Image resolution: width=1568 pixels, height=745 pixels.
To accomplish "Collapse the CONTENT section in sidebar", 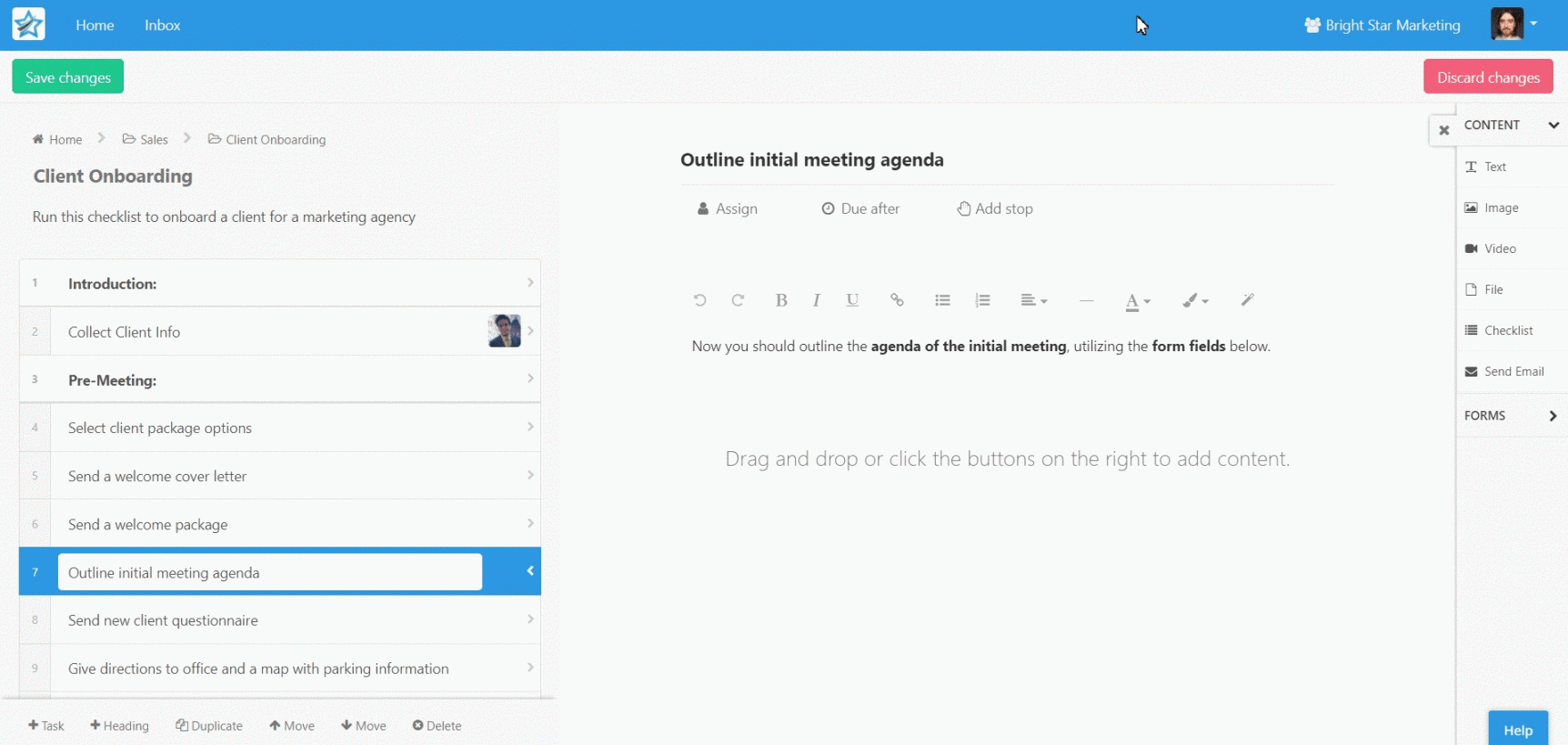I will tap(1553, 126).
